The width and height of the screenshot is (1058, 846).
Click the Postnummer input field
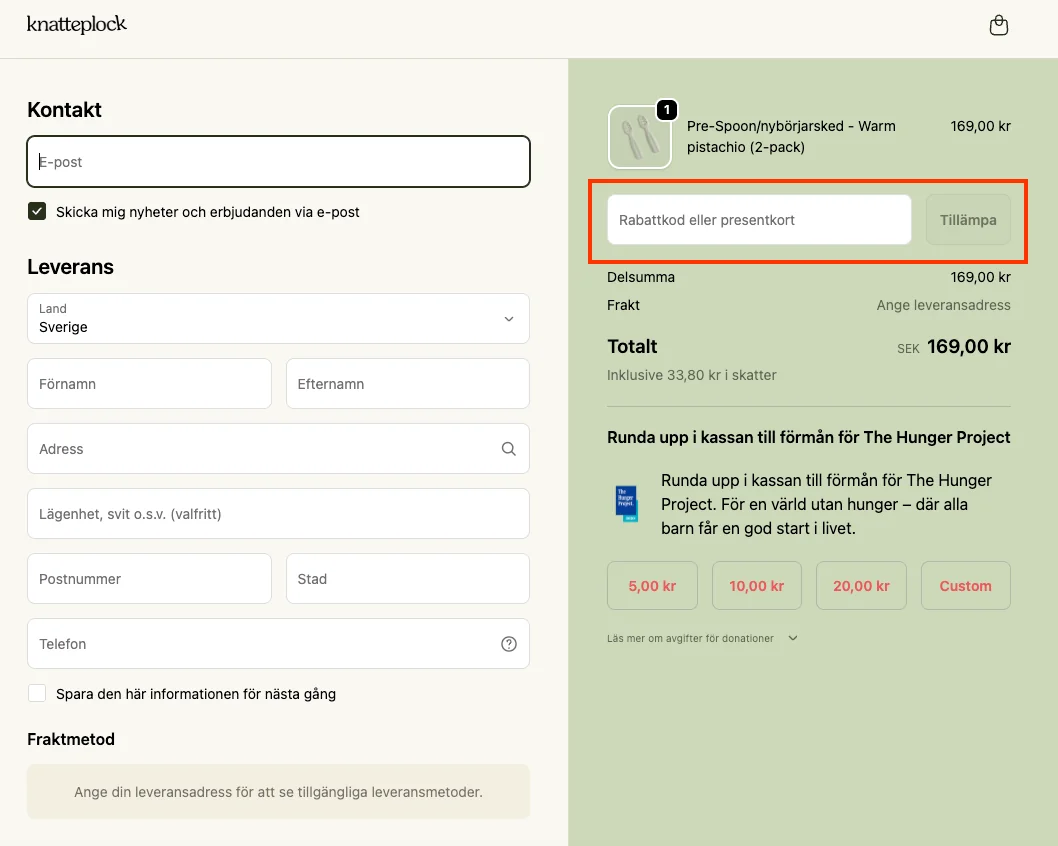[149, 579]
